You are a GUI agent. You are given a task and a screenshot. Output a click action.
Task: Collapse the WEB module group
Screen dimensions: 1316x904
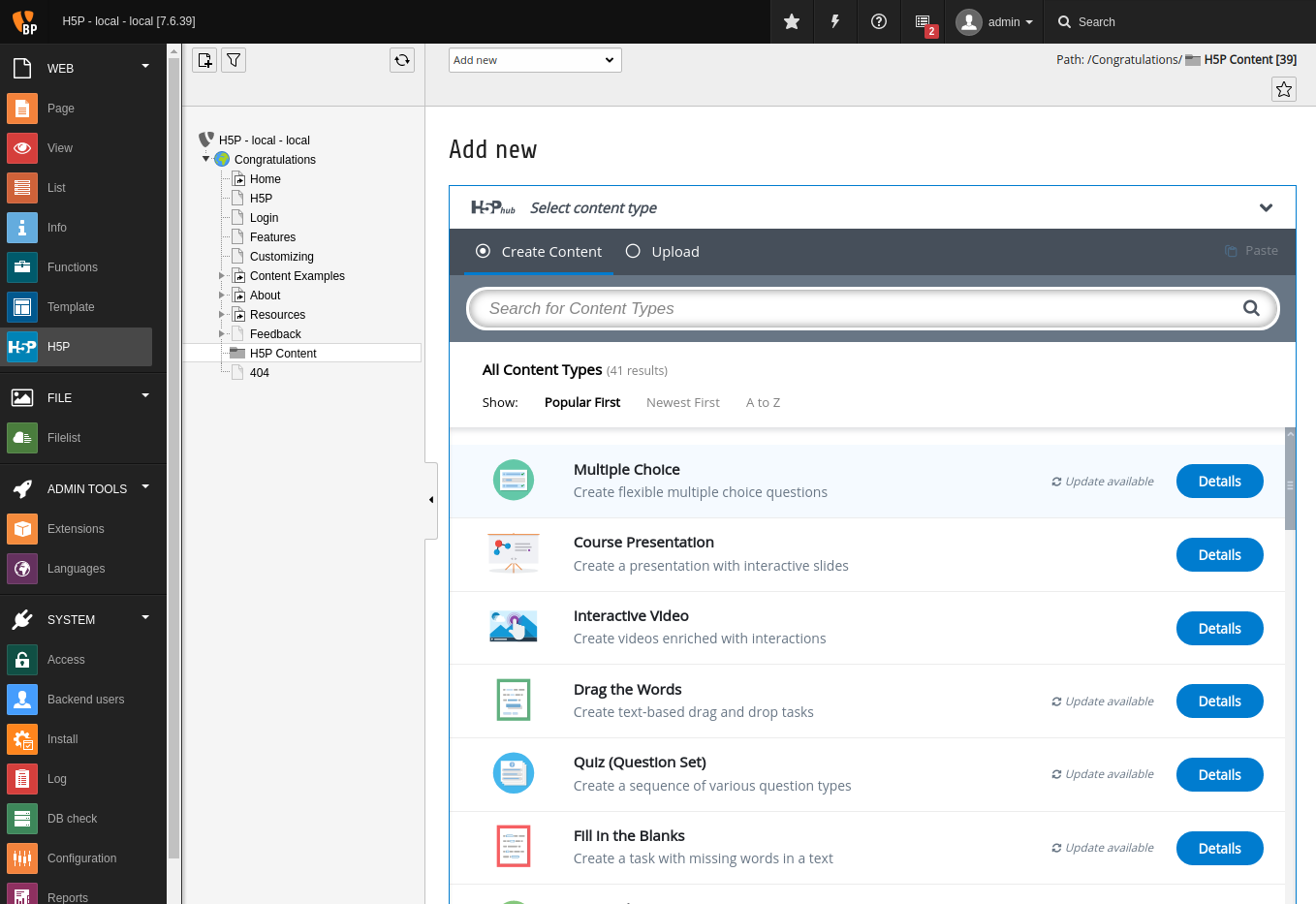pyautogui.click(x=145, y=67)
